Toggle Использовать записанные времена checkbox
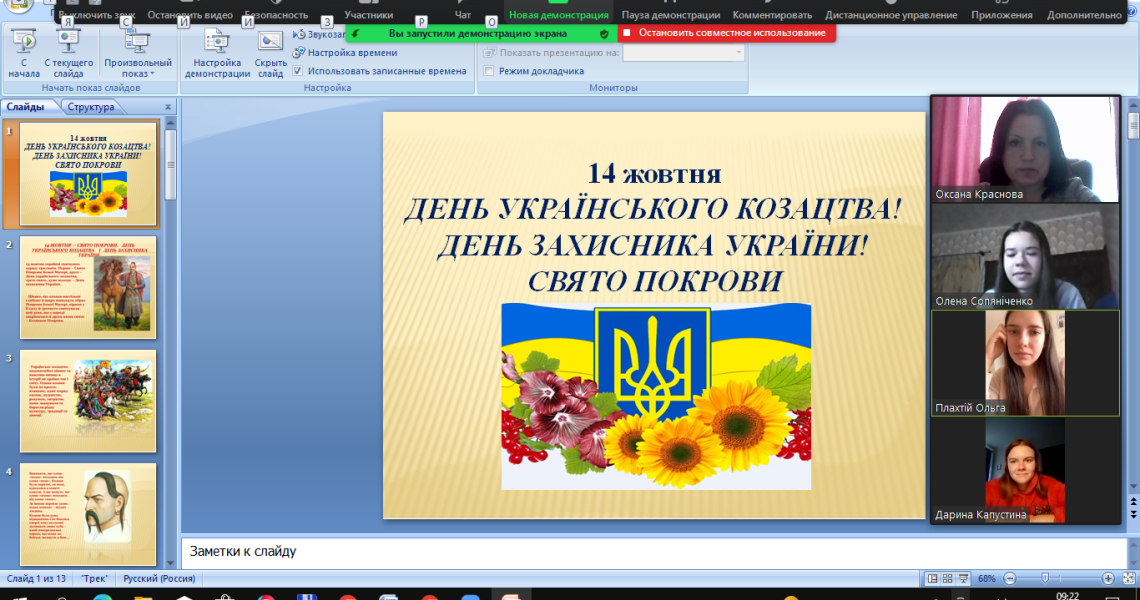 click(297, 71)
